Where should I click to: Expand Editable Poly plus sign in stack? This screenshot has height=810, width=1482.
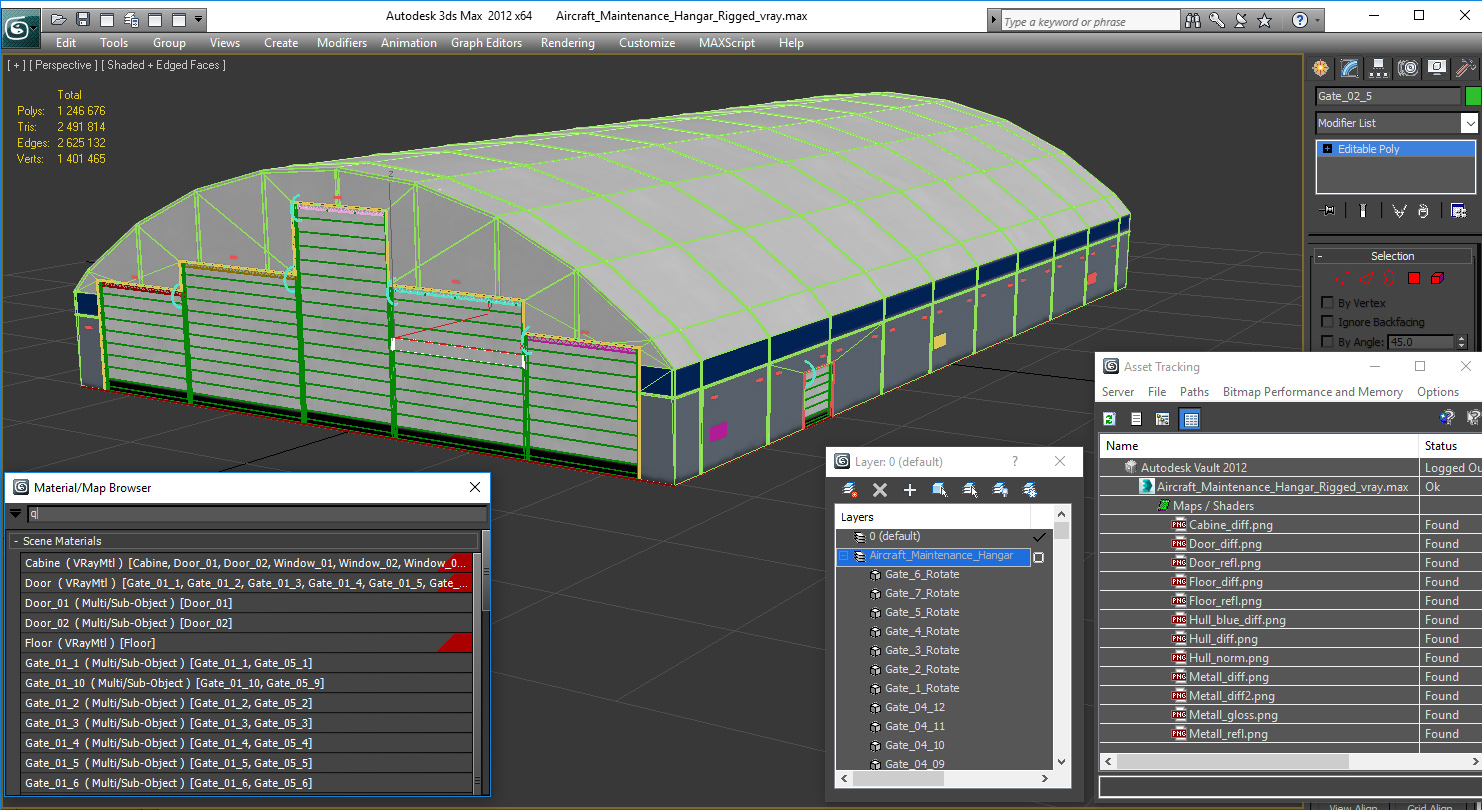[x=1327, y=149]
